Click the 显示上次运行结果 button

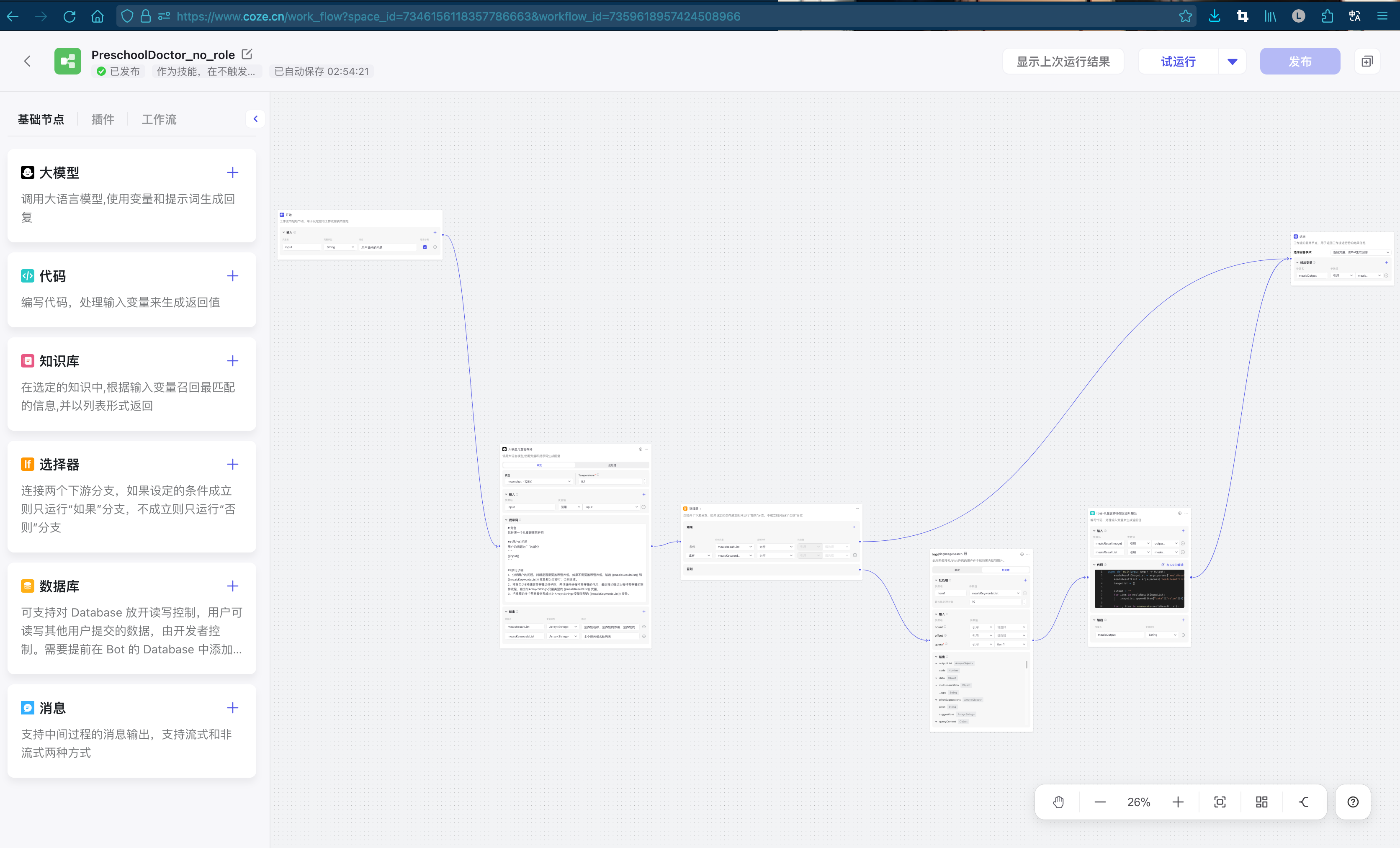pyautogui.click(x=1063, y=62)
